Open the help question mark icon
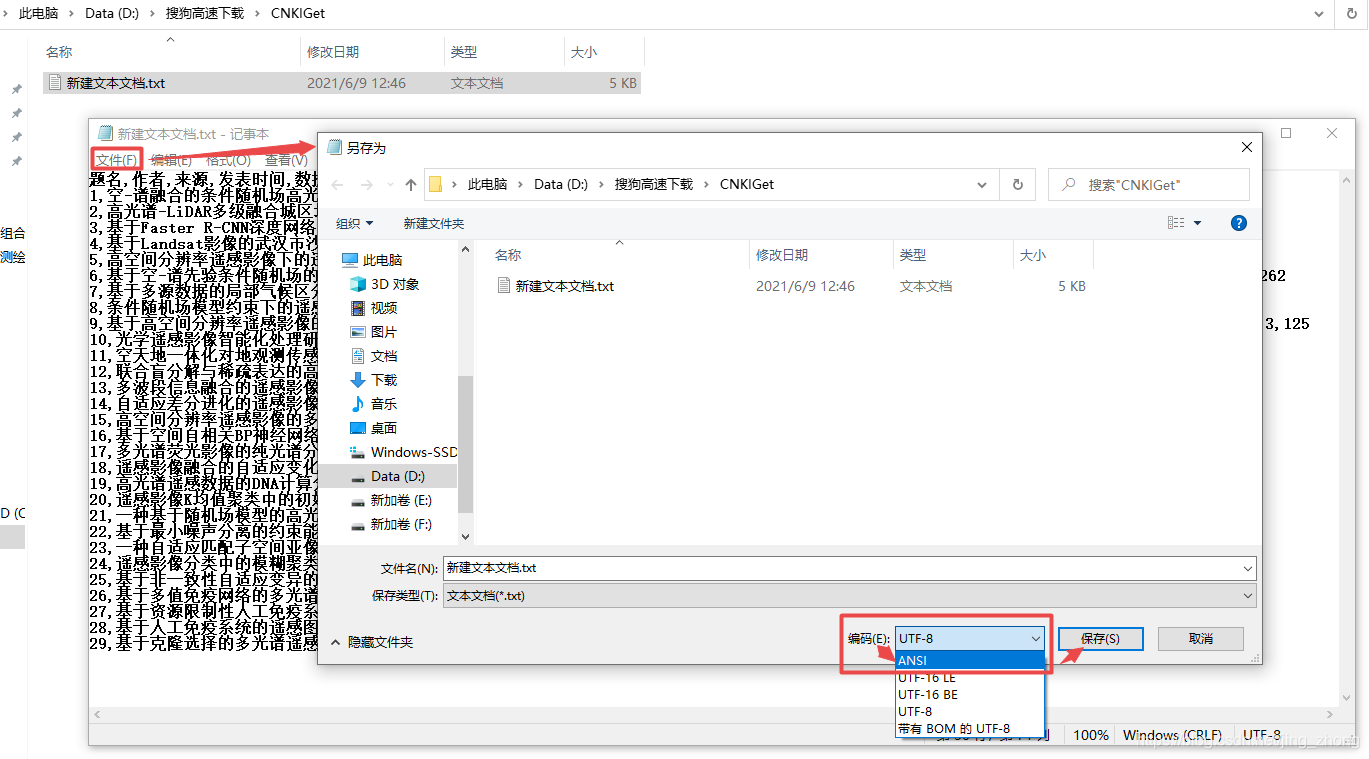This screenshot has height=759, width=1369. [1239, 223]
